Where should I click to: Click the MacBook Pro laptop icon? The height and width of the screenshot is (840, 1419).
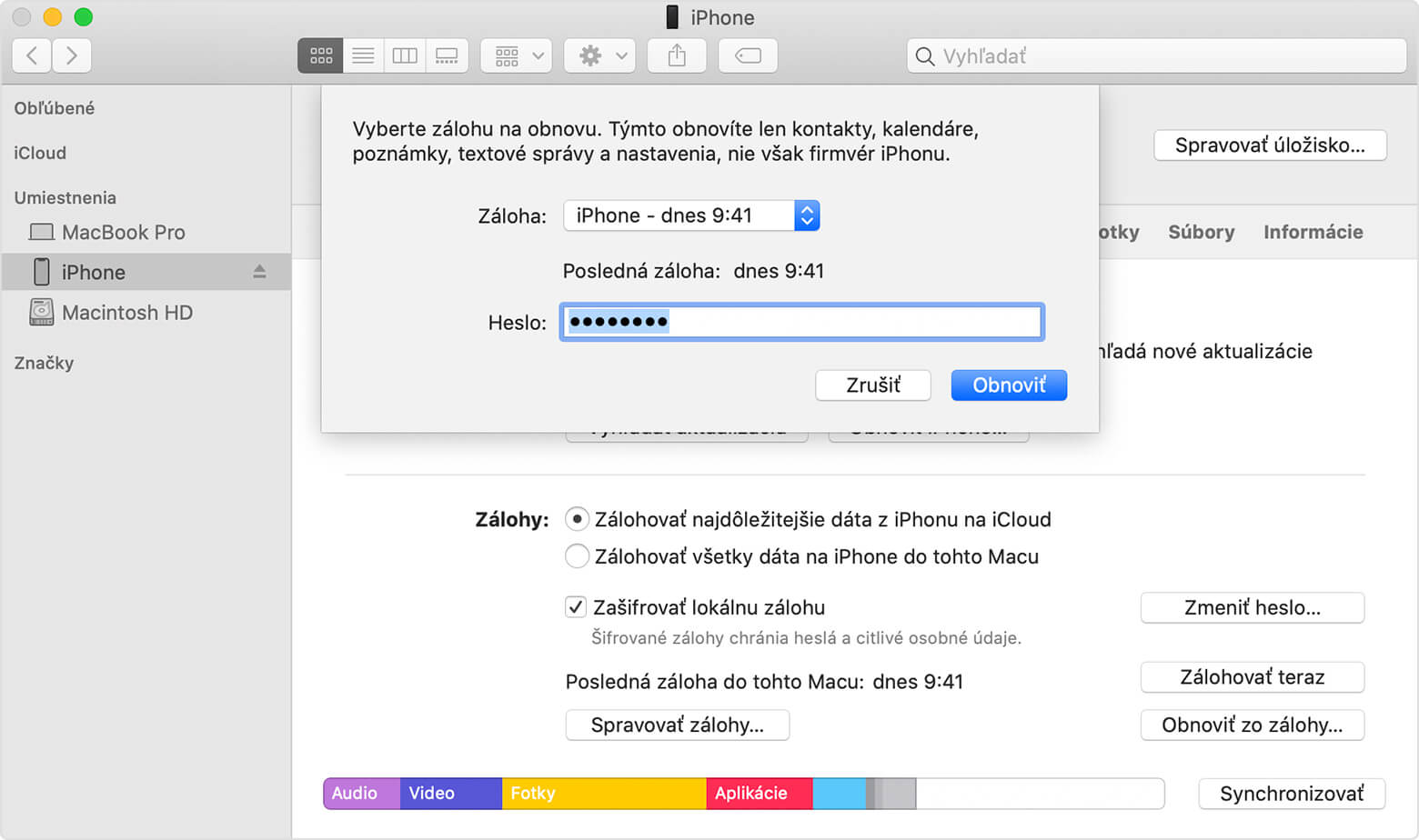coord(42,232)
